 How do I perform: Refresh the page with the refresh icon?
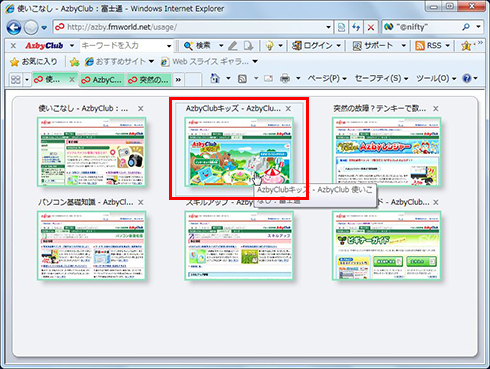point(356,27)
